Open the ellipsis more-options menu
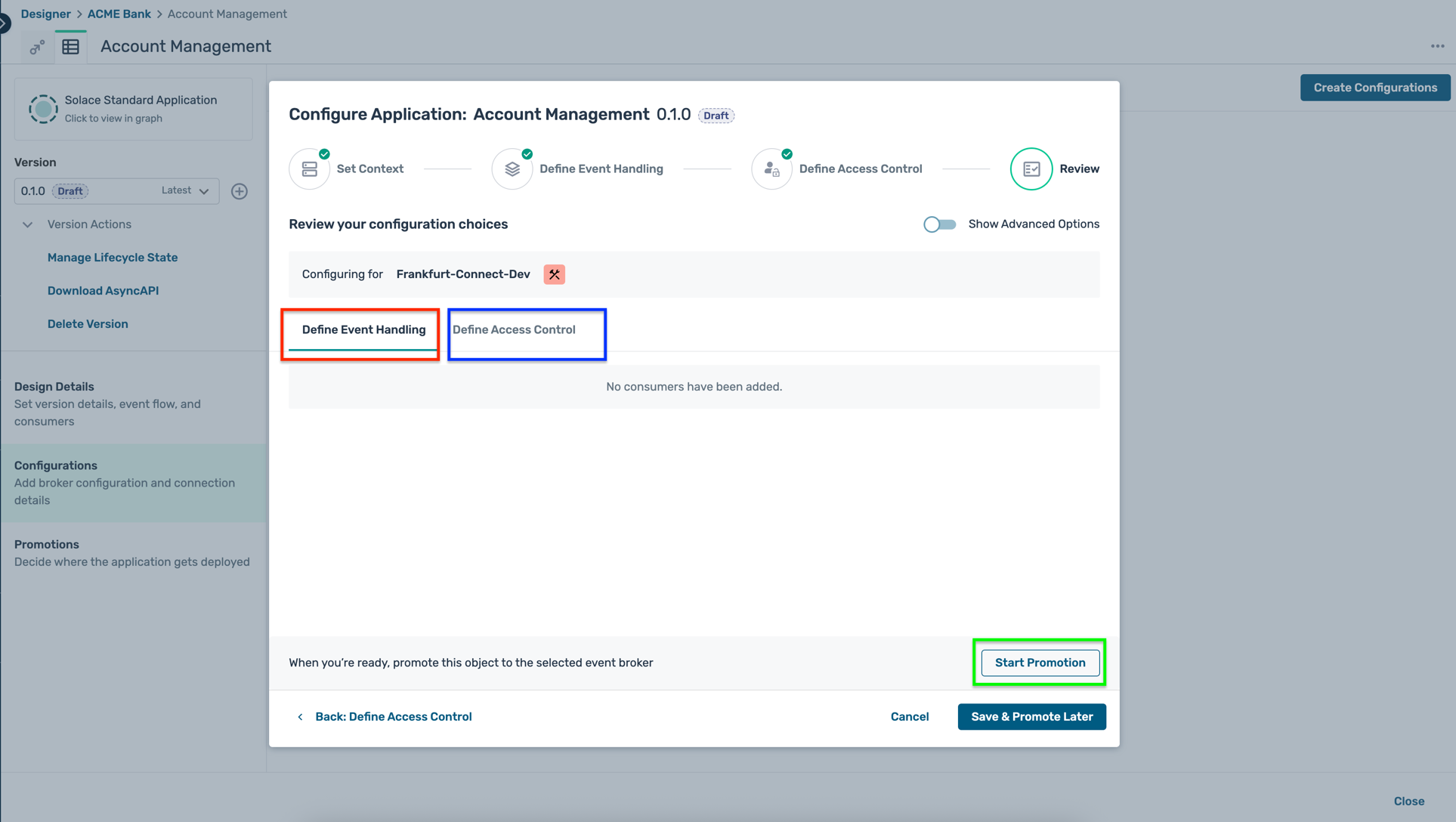 click(x=1437, y=45)
